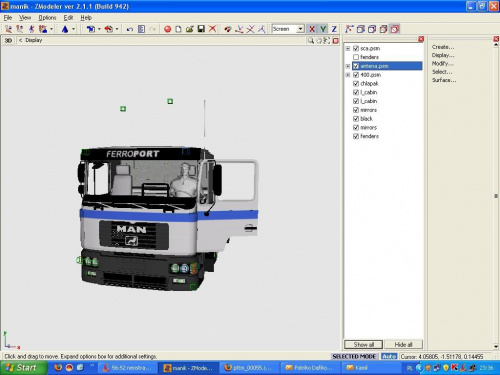Viewport: 500px width, 375px height.
Task: Toggle the Z axis constraint
Action: pyautogui.click(x=334, y=29)
